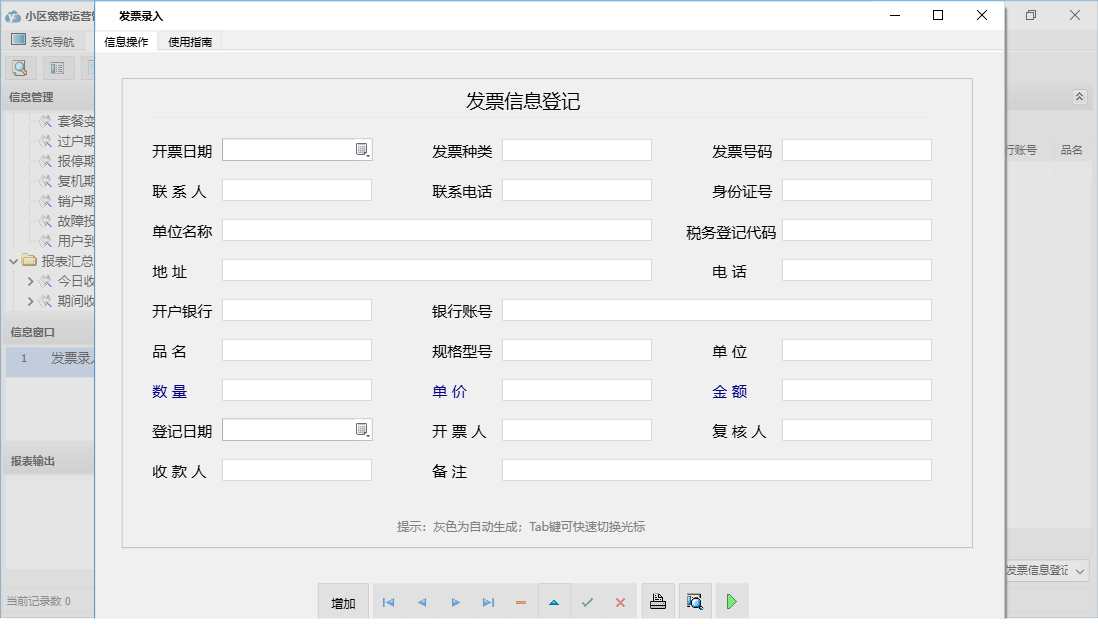Click inside the 备注 input field

pos(715,470)
